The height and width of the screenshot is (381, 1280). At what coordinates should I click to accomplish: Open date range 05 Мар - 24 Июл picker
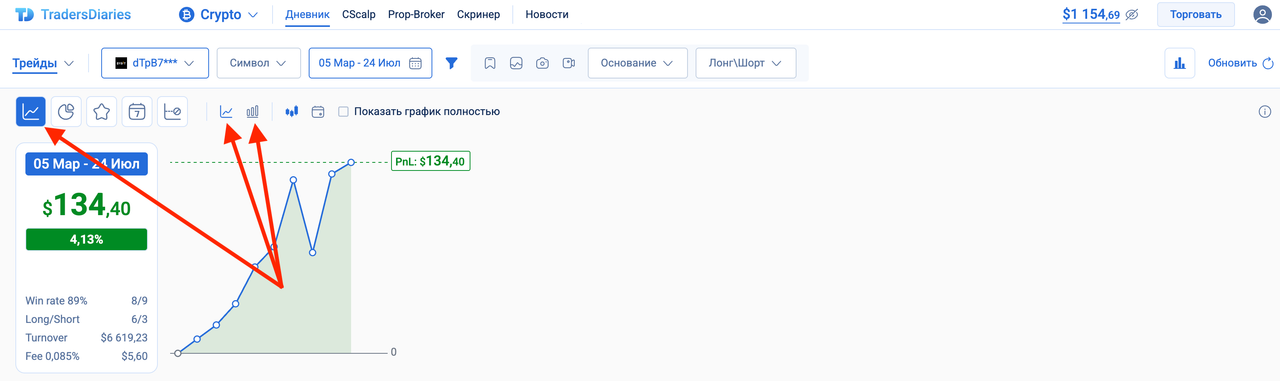point(371,63)
